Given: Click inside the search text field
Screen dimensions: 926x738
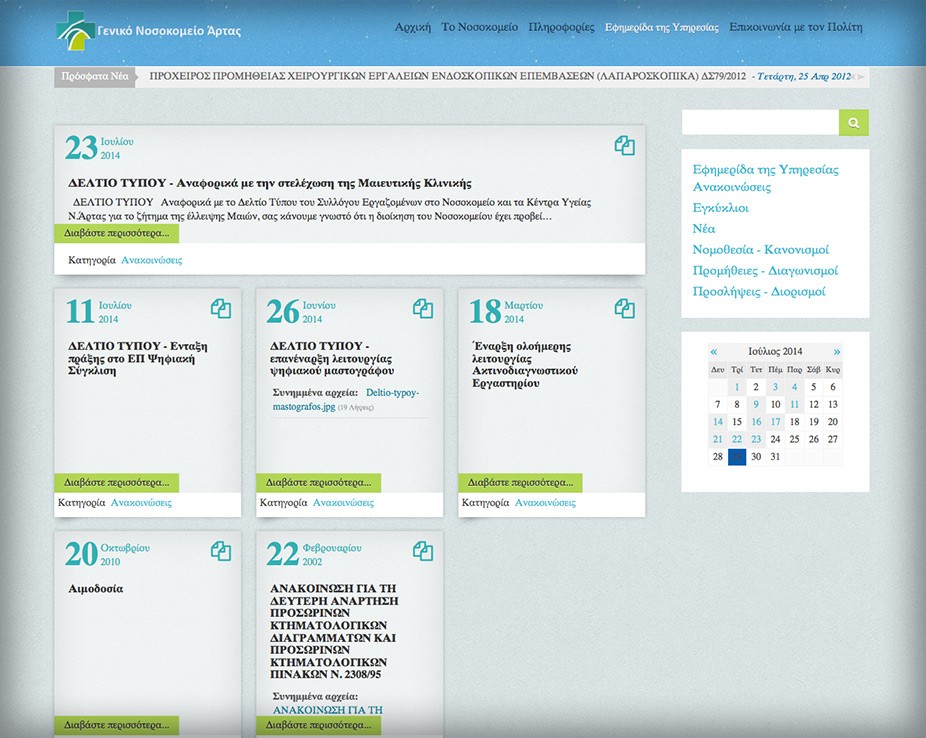Looking at the screenshot, I should [761, 123].
